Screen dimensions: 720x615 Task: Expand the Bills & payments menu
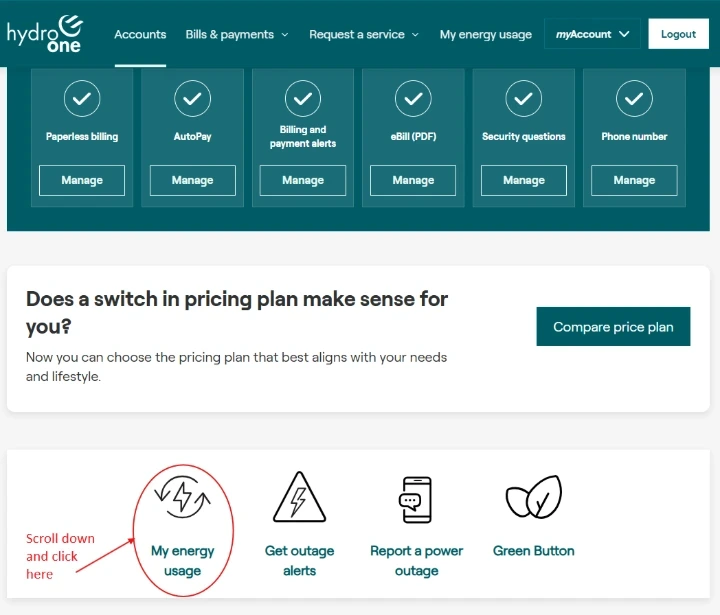pyautogui.click(x=237, y=34)
